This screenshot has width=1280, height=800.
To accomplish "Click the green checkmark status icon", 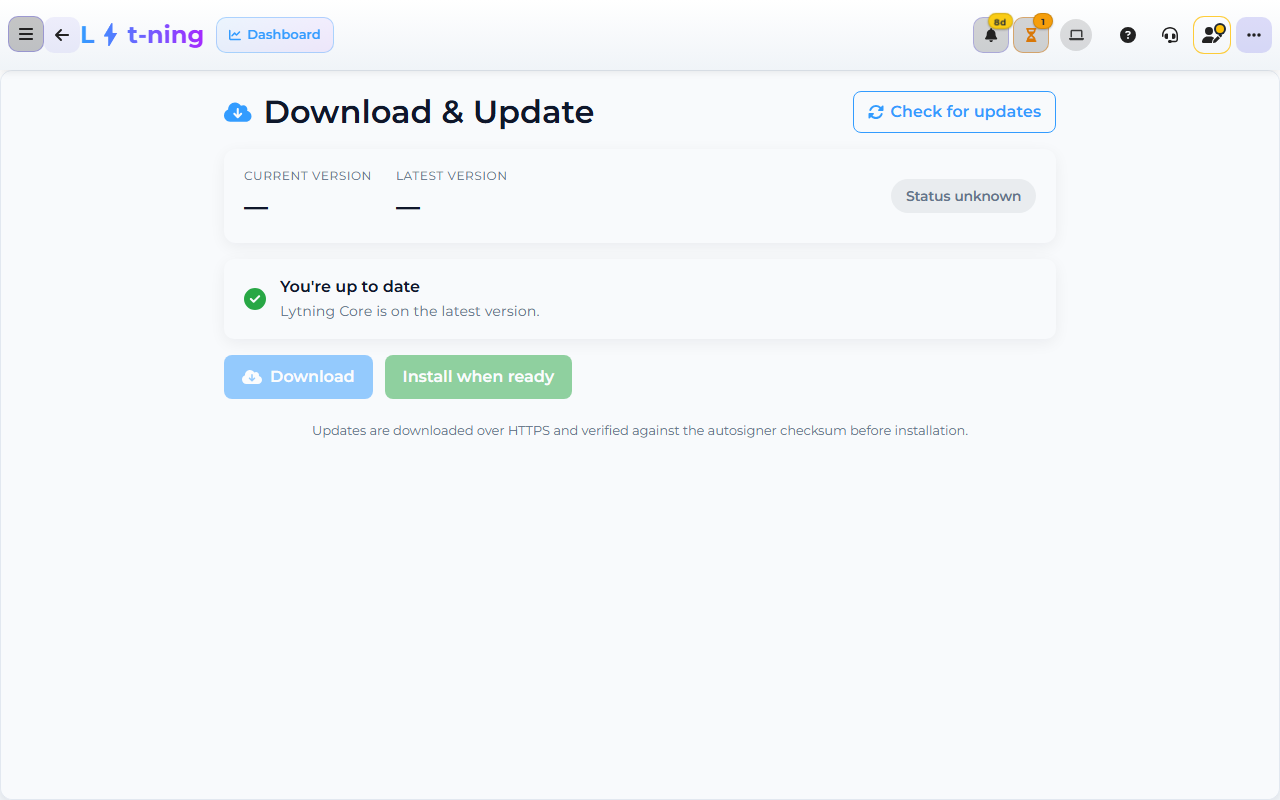I will tap(255, 299).
